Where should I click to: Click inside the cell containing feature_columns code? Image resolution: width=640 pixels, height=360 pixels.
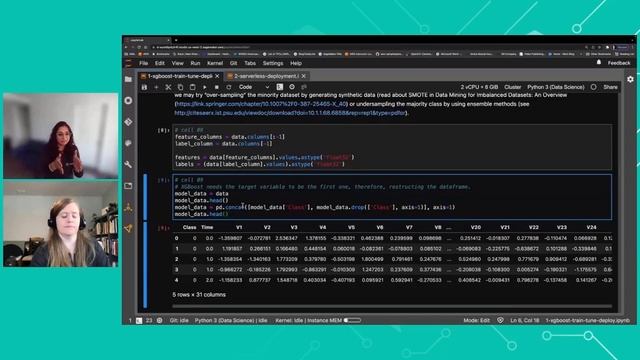click(x=392, y=147)
